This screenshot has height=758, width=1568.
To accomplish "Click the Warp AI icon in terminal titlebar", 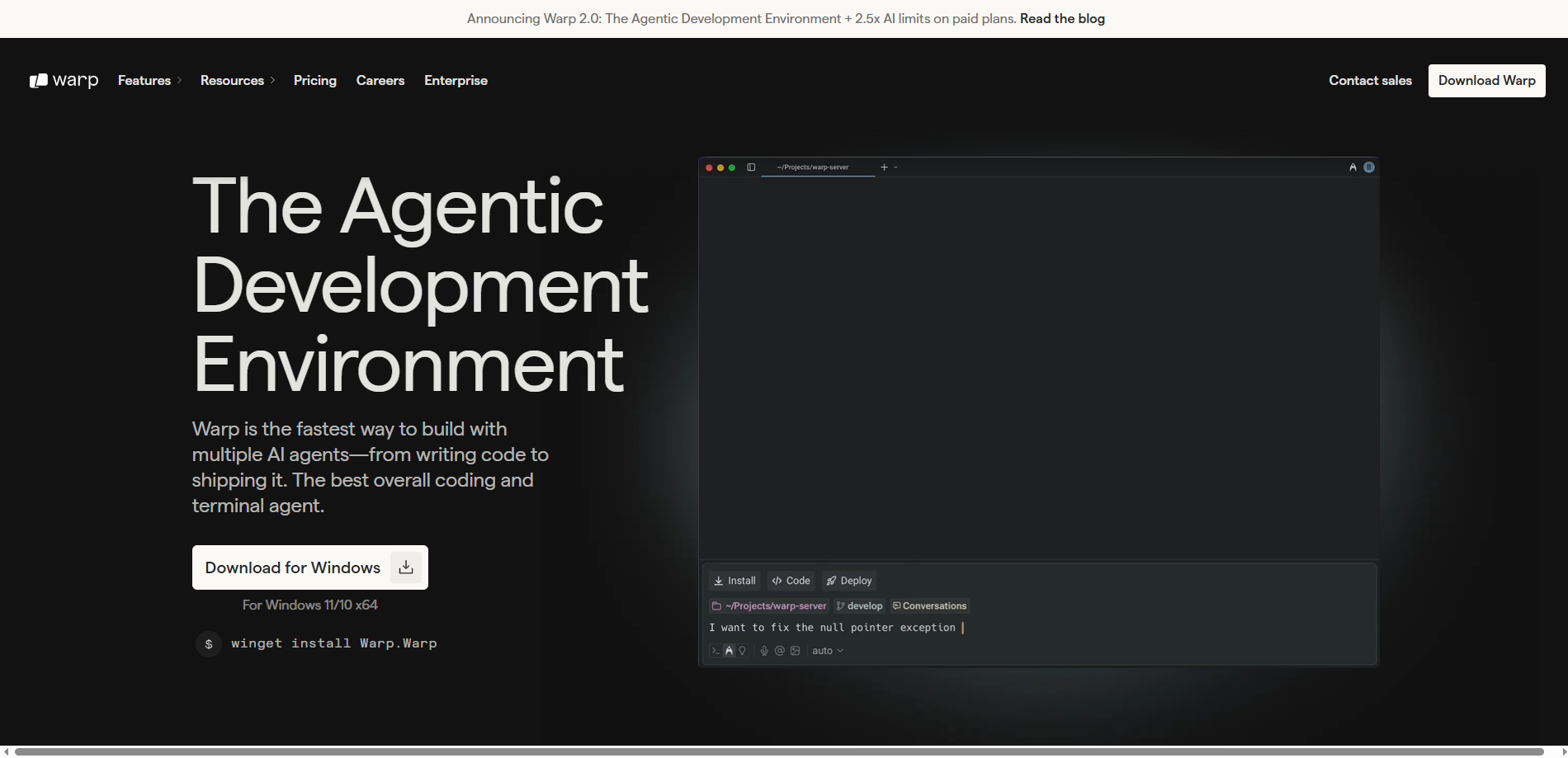I will (1353, 167).
